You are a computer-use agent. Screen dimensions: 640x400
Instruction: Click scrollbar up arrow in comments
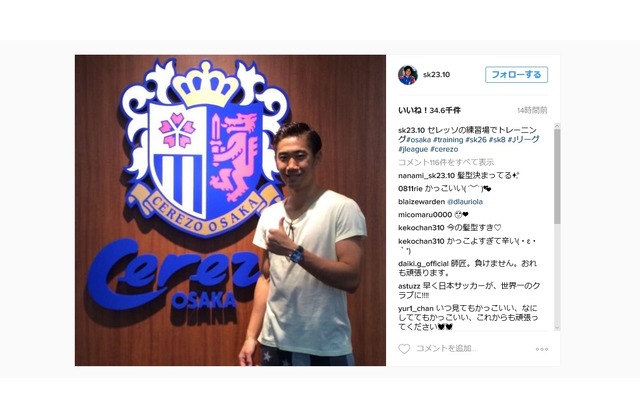point(557,126)
